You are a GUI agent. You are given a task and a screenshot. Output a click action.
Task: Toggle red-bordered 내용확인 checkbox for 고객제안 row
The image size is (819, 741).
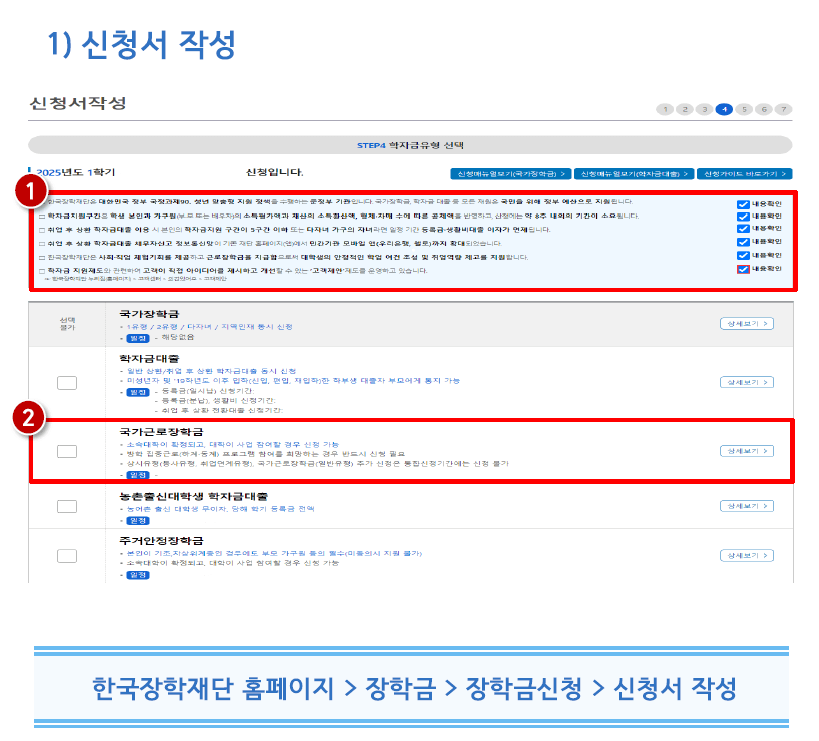[x=743, y=269]
